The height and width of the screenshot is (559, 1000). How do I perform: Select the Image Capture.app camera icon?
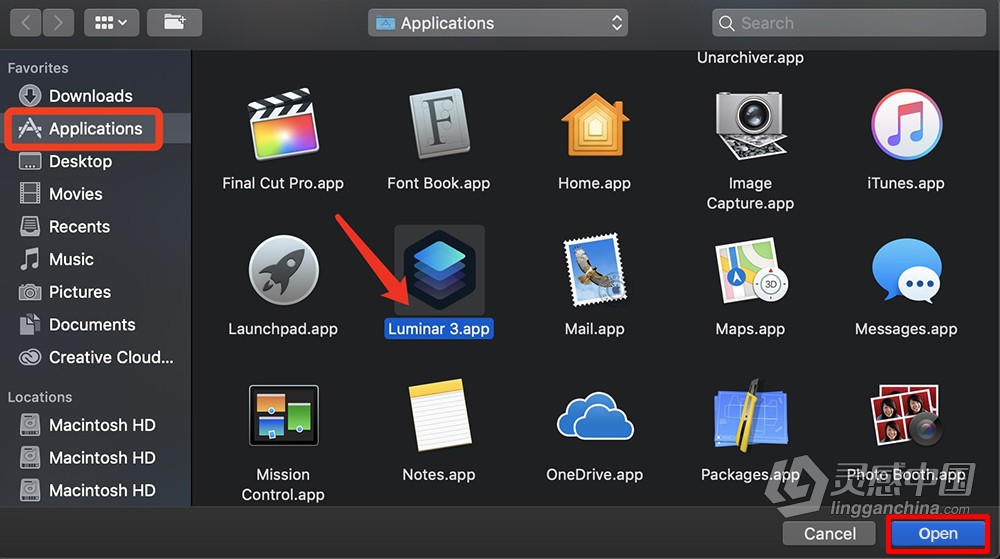click(750, 125)
